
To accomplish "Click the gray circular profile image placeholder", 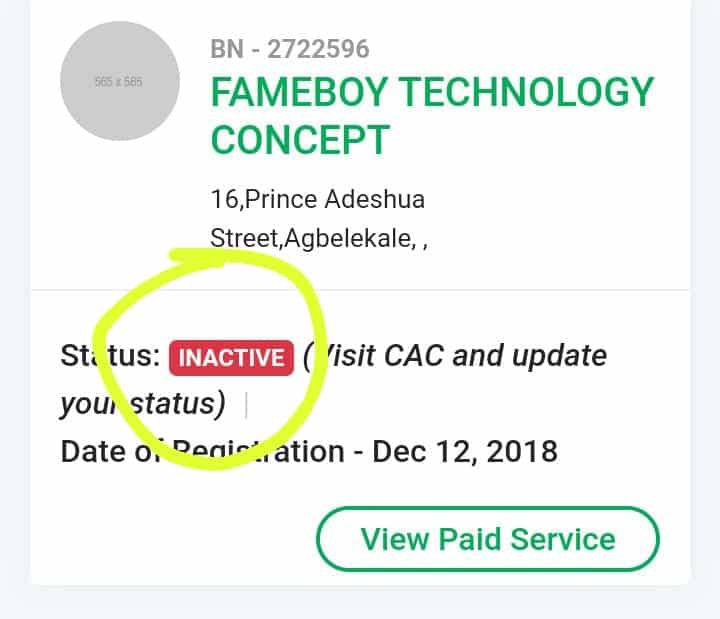I will (120, 81).
